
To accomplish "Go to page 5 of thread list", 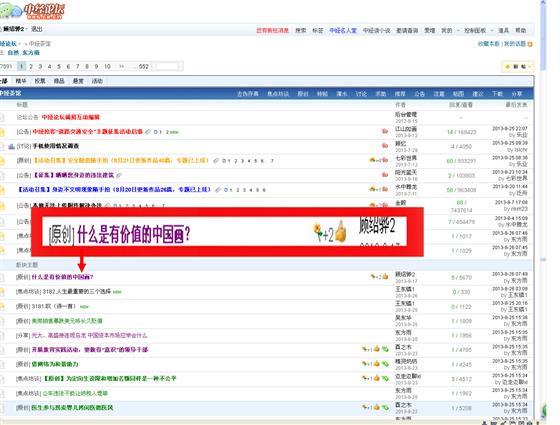I will tap(59, 66).
